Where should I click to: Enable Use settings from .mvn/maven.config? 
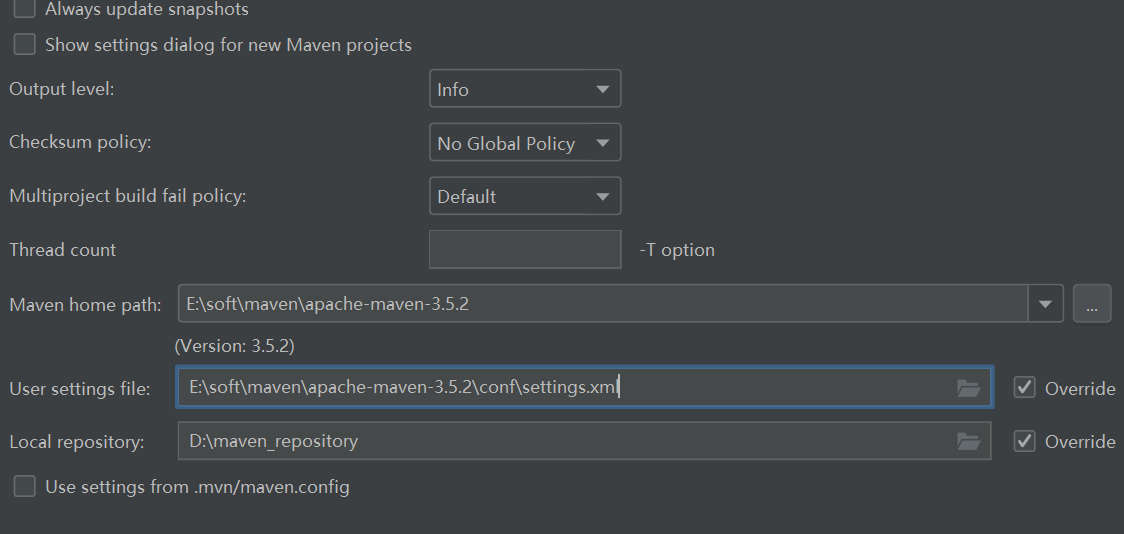(24, 487)
